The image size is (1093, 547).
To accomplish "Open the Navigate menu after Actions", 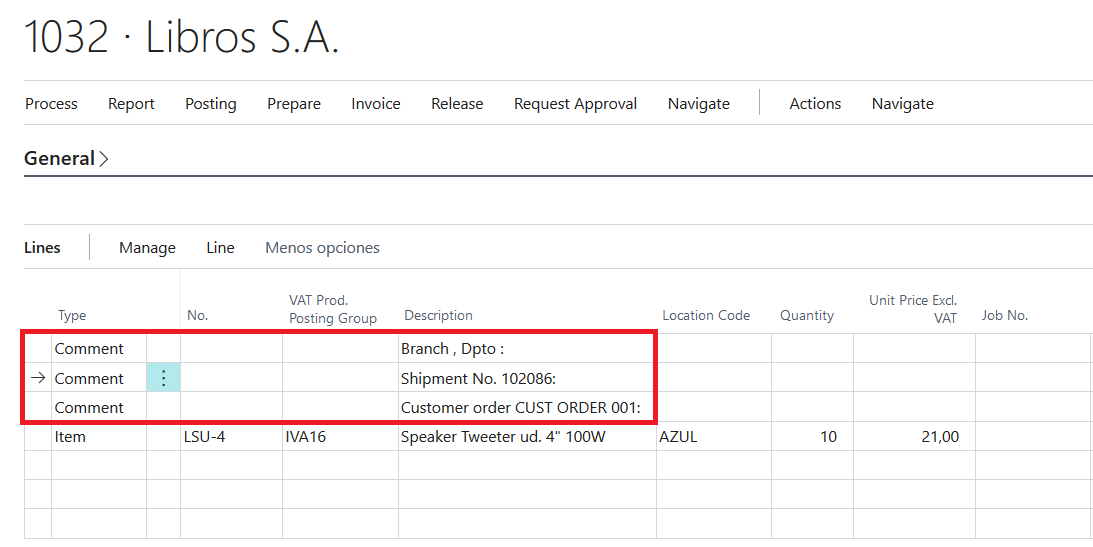I will click(903, 104).
